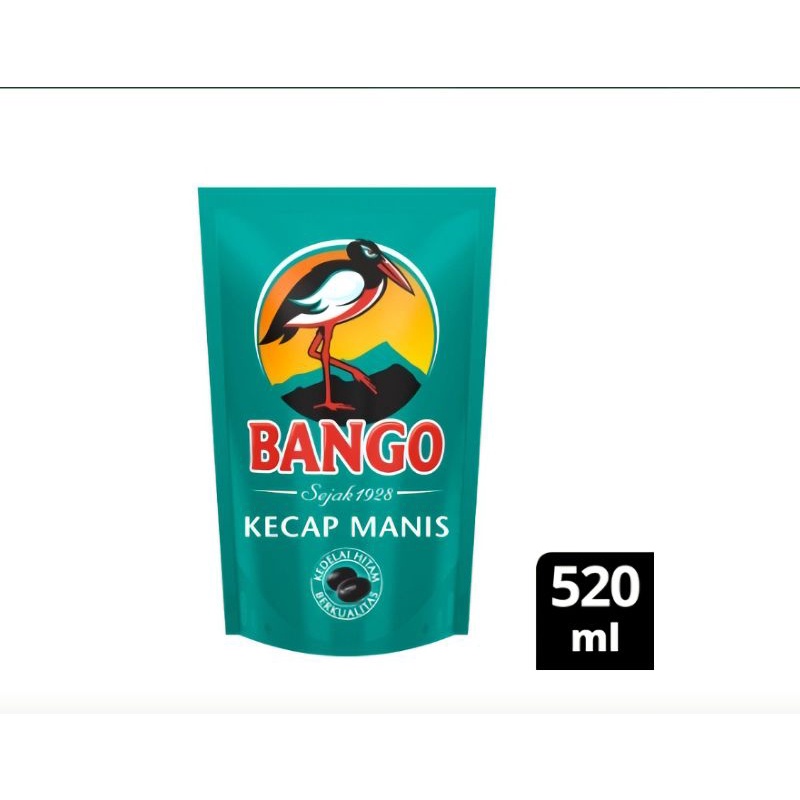Viewport: 800px width, 800px height.
Task: Click the Bango stork logo emblem
Action: tap(346, 327)
